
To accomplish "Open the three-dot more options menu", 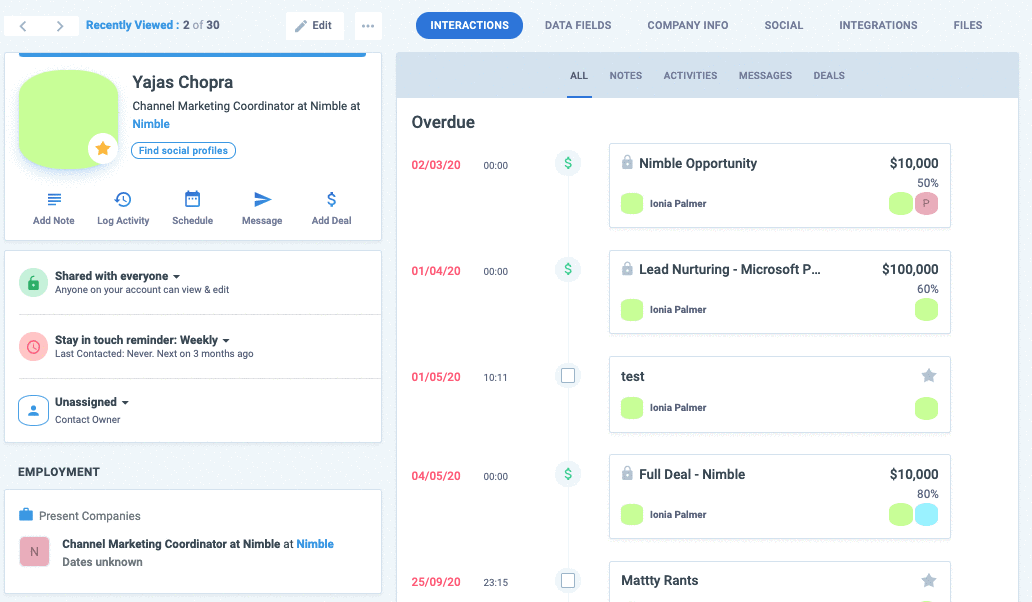I will coord(368,26).
